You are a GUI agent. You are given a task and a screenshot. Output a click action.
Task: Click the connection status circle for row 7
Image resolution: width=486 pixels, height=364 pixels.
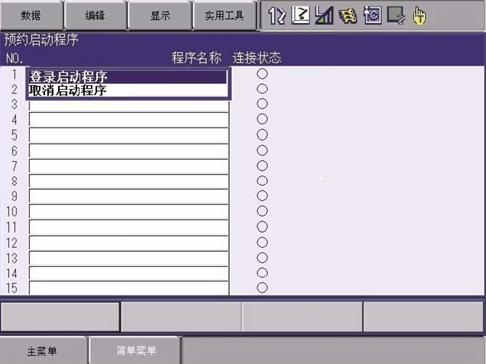[x=262, y=165]
